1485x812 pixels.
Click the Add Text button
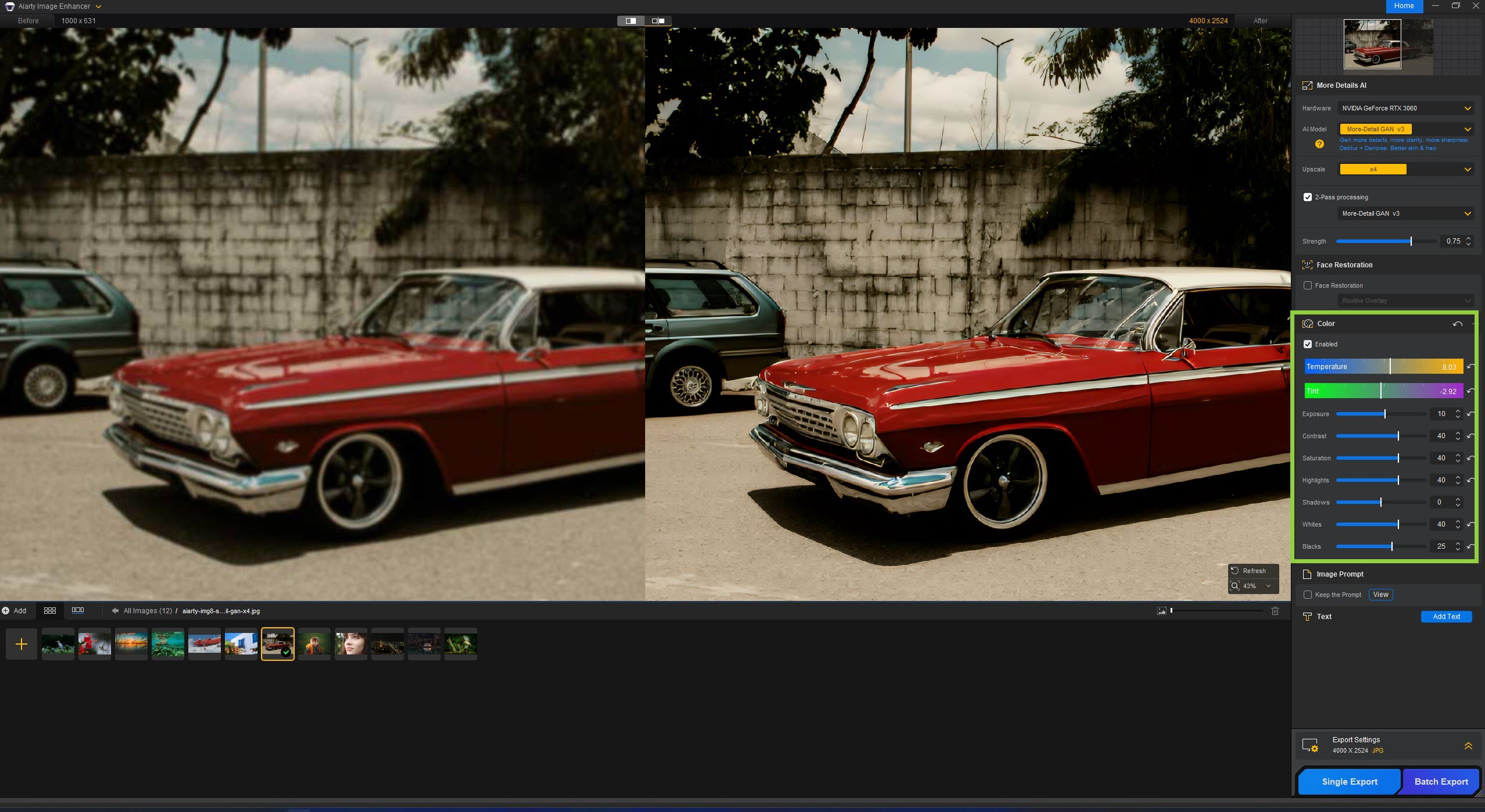[1446, 617]
